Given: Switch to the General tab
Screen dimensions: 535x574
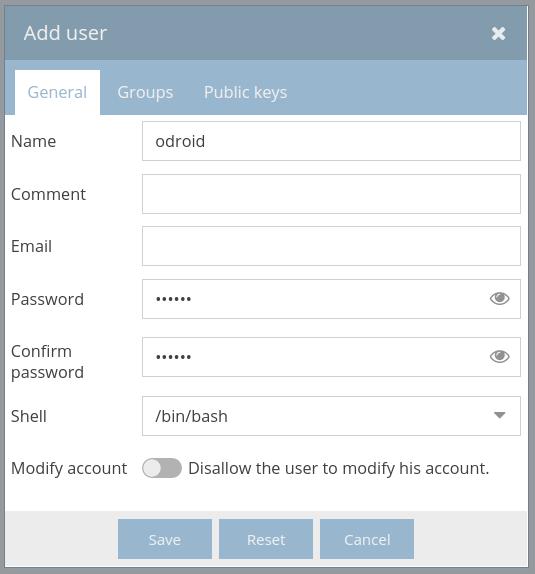Looking at the screenshot, I should pos(57,92).
